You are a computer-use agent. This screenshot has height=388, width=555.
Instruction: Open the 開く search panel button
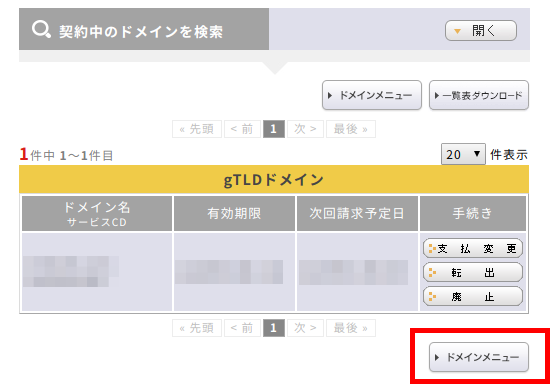[x=481, y=31]
